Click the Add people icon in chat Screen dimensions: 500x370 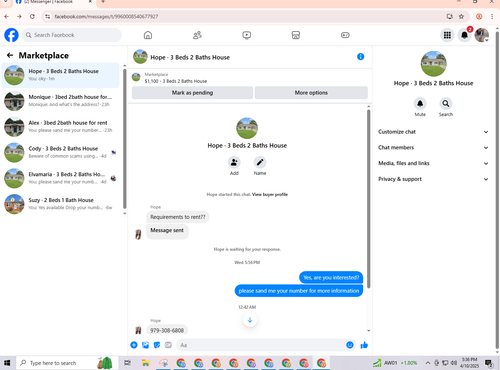coord(234,162)
